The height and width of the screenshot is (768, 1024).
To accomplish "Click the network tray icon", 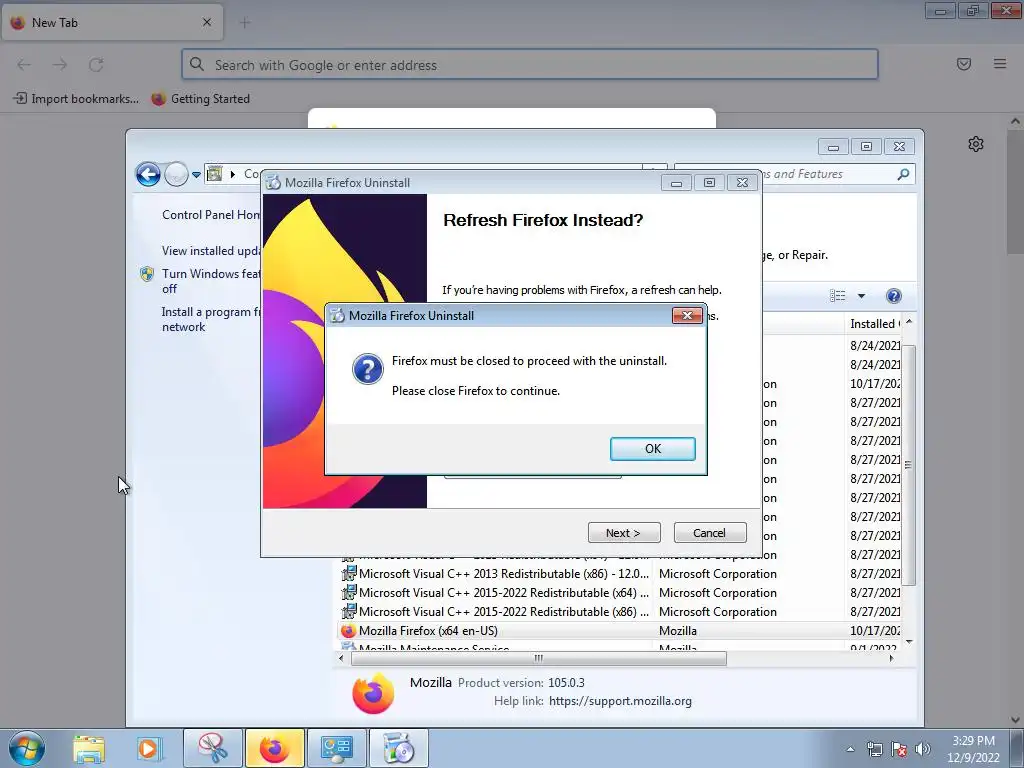I will [x=874, y=749].
